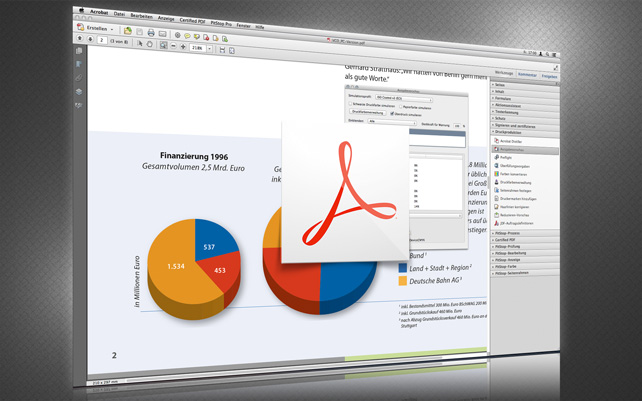Open bookmarks panel in left sidebar
The image size is (642, 401).
pyautogui.click(x=79, y=64)
